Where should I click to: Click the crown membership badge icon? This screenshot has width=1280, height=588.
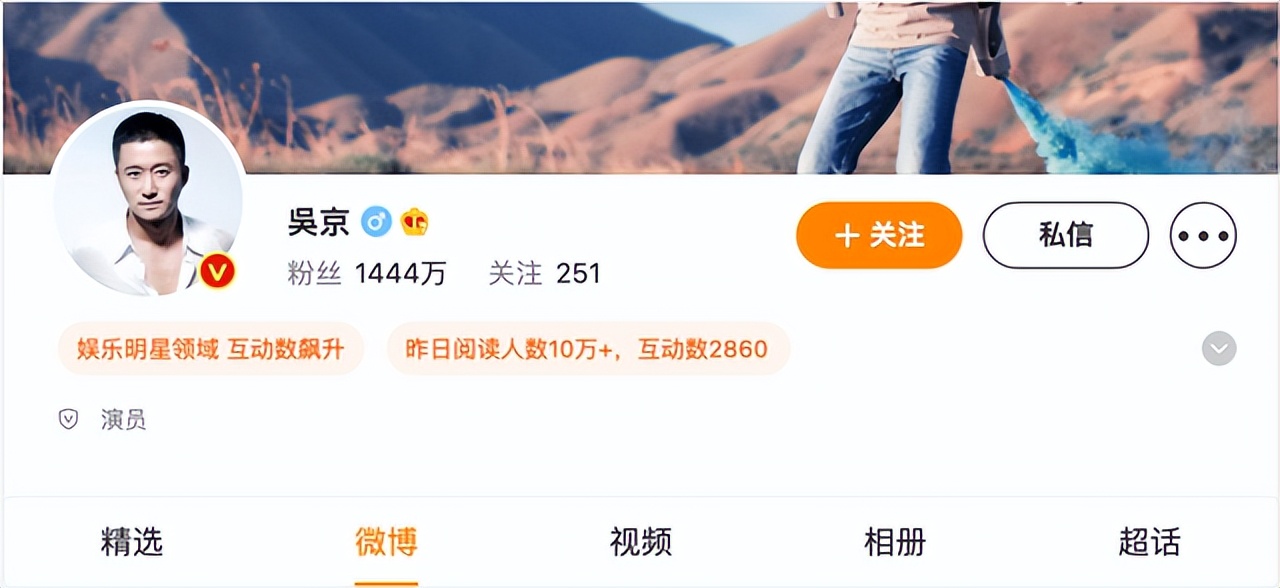point(414,222)
